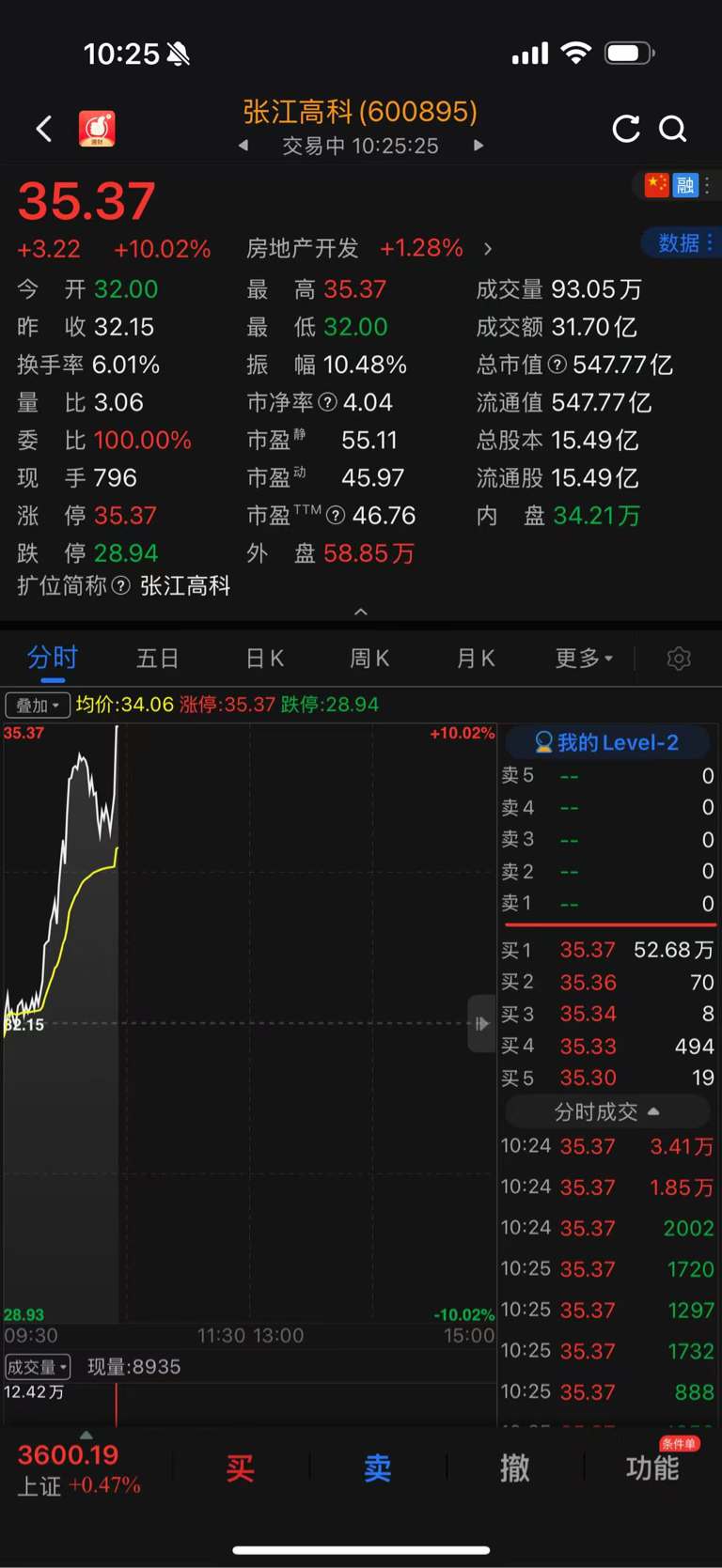Viewport: 722px width, 1568px height.
Task: Select 买2 row priced 35.36
Action: 607,982
